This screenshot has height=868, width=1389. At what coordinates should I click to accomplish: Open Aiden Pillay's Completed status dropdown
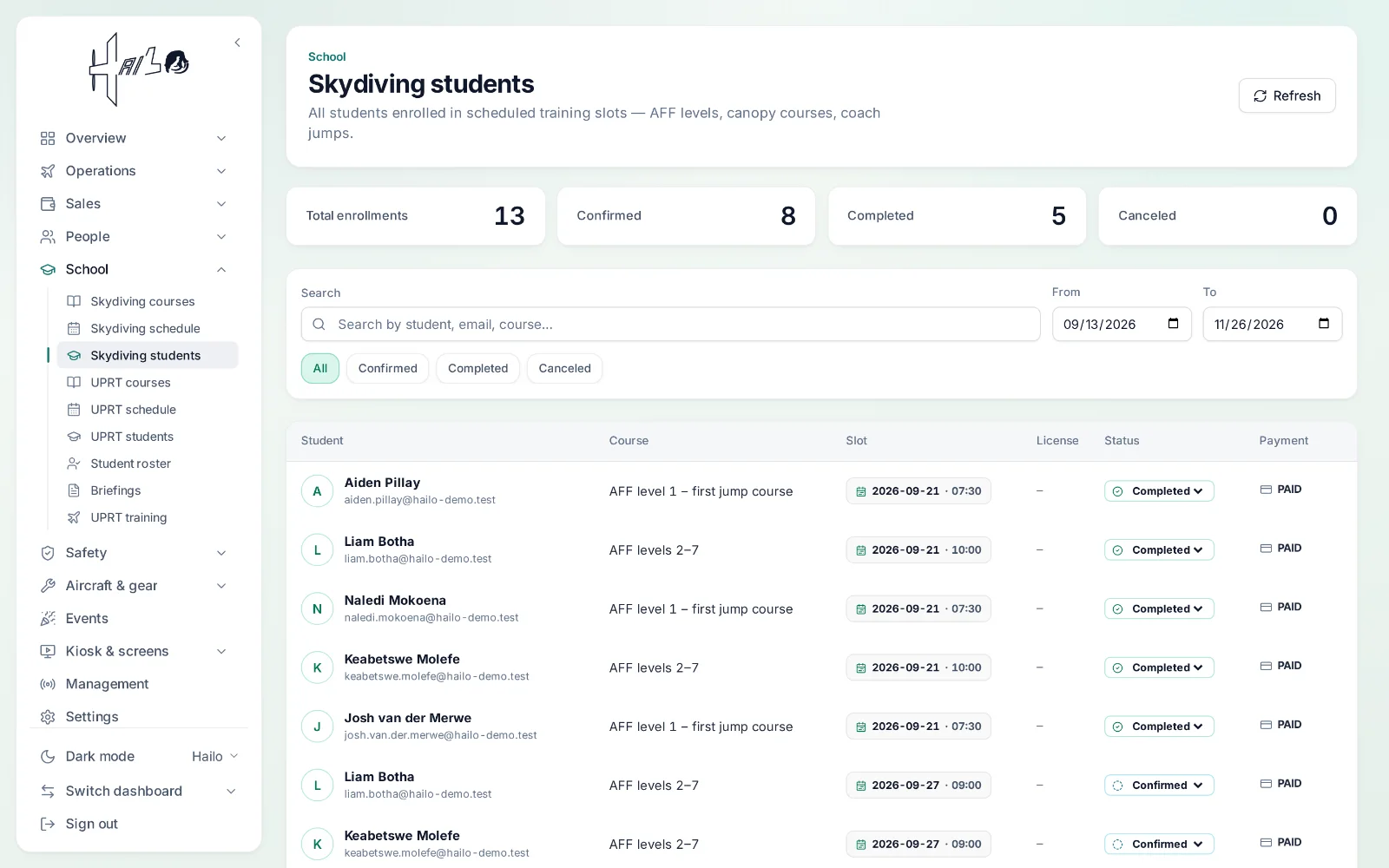[1159, 491]
